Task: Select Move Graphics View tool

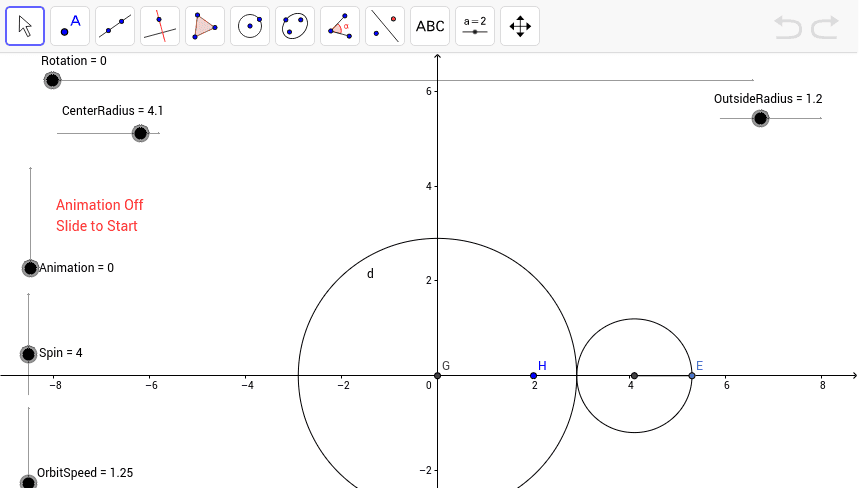Action: (519, 26)
